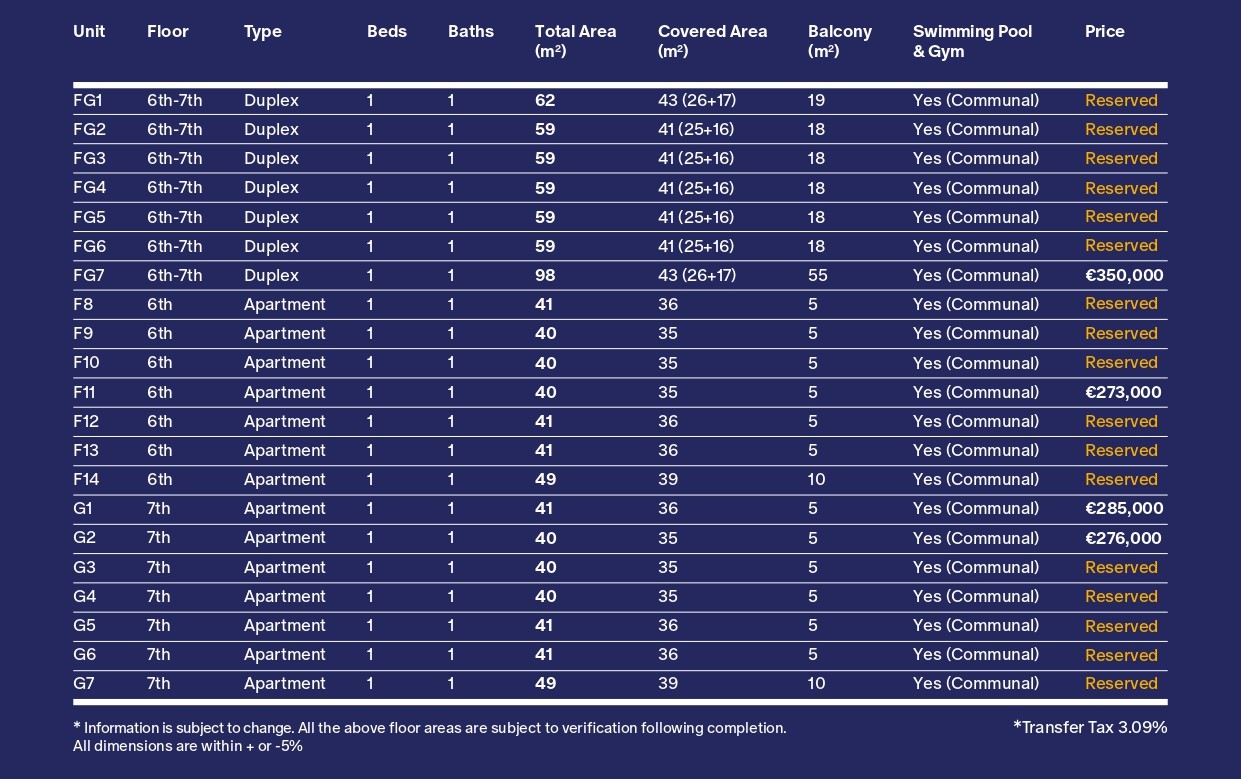This screenshot has height=779, width=1241.
Task: Select the €350,000 price for FG7
Action: coord(1124,275)
